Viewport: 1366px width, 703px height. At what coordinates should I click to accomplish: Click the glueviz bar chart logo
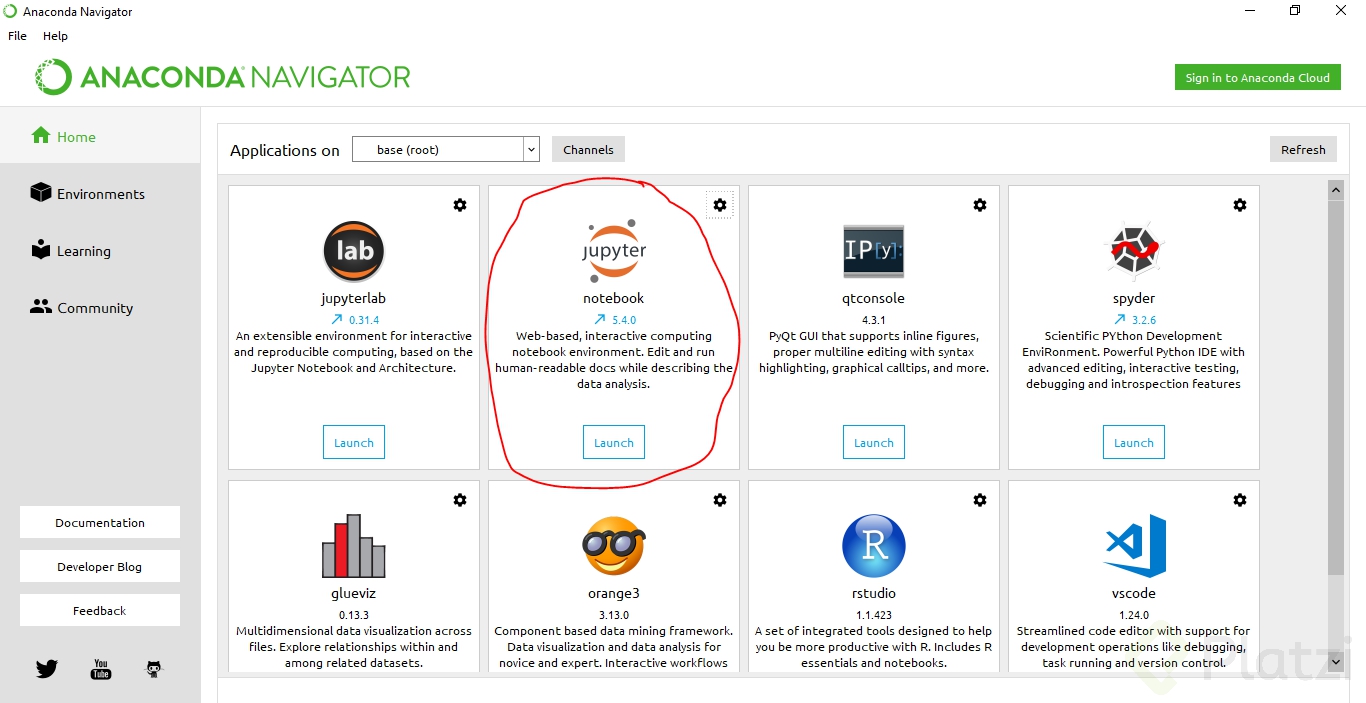[354, 546]
